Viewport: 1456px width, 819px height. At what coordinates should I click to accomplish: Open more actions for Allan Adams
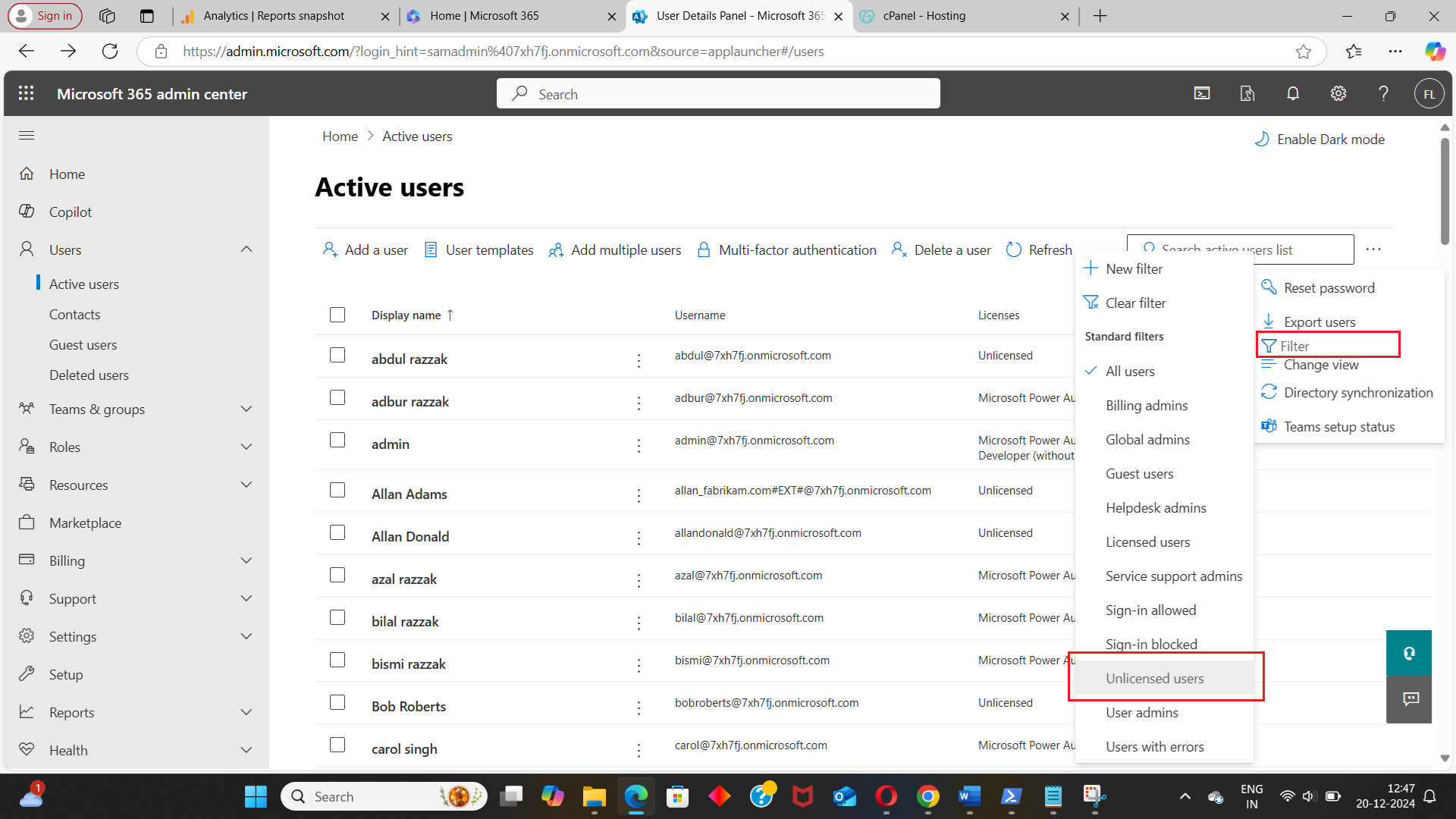click(x=639, y=495)
